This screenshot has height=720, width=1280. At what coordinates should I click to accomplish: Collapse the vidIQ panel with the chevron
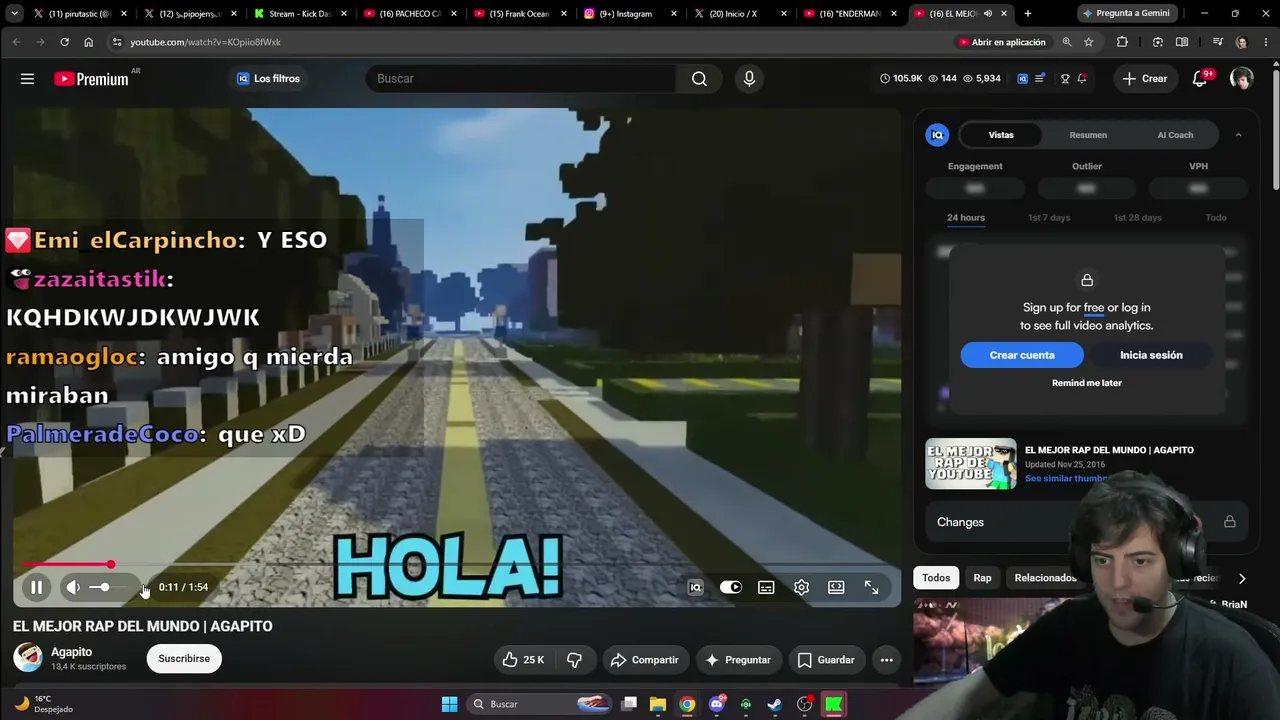1238,135
